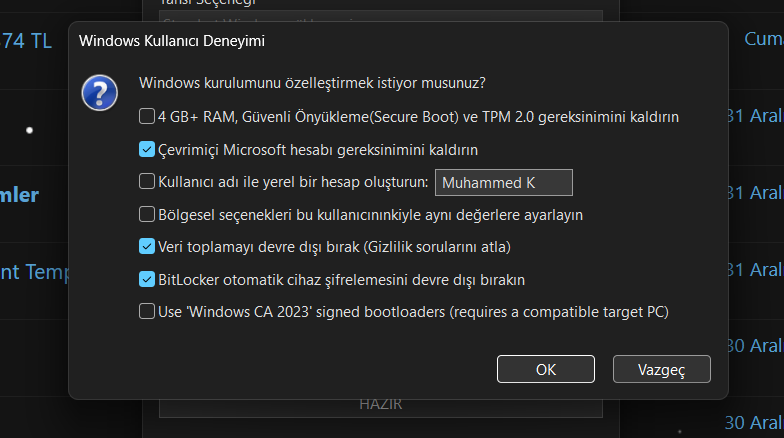Click the small white dot indicator
This screenshot has height=438, width=784.
pyautogui.click(x=30, y=130)
